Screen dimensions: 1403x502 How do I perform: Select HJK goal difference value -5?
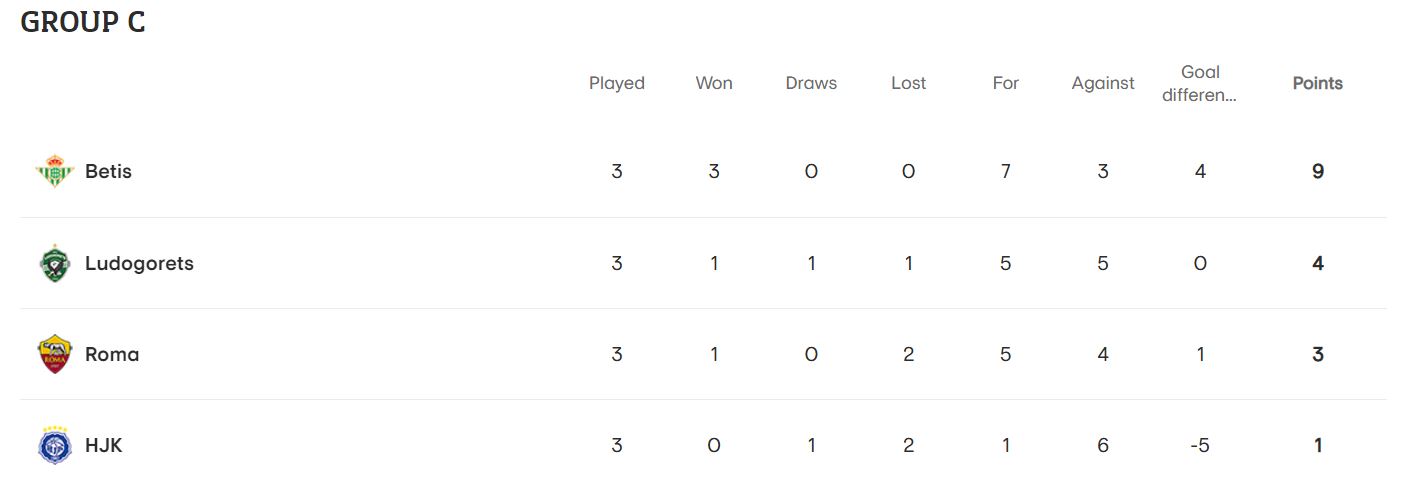pyautogui.click(x=1200, y=446)
